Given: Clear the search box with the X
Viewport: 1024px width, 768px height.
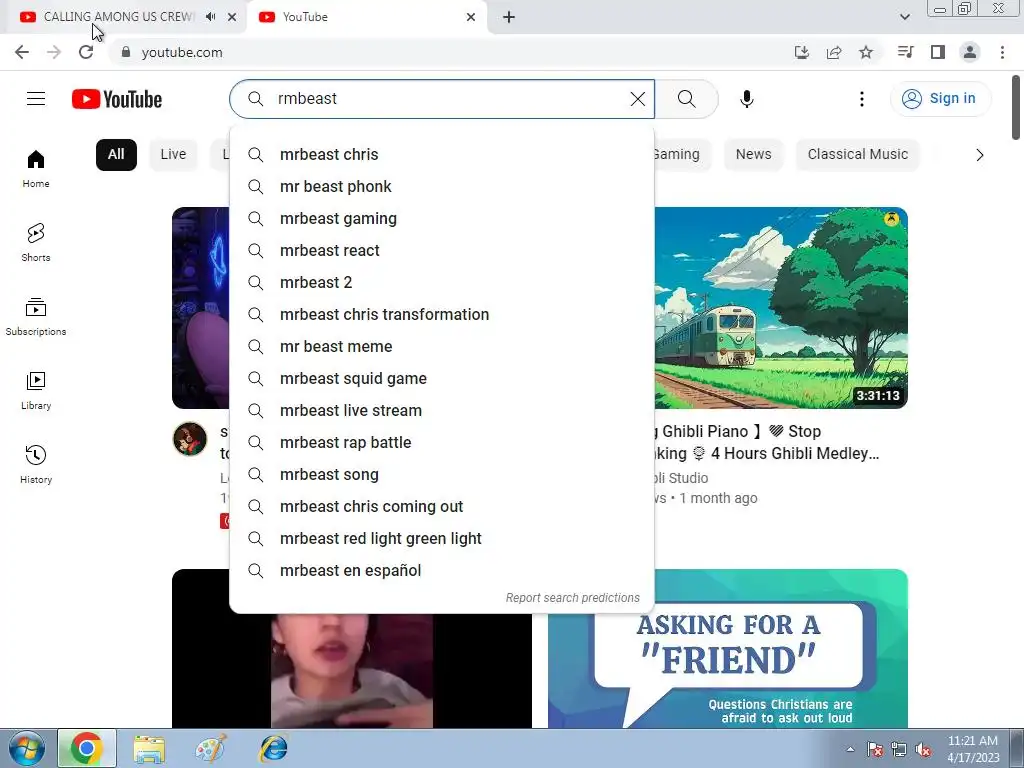Looking at the screenshot, I should [637, 99].
